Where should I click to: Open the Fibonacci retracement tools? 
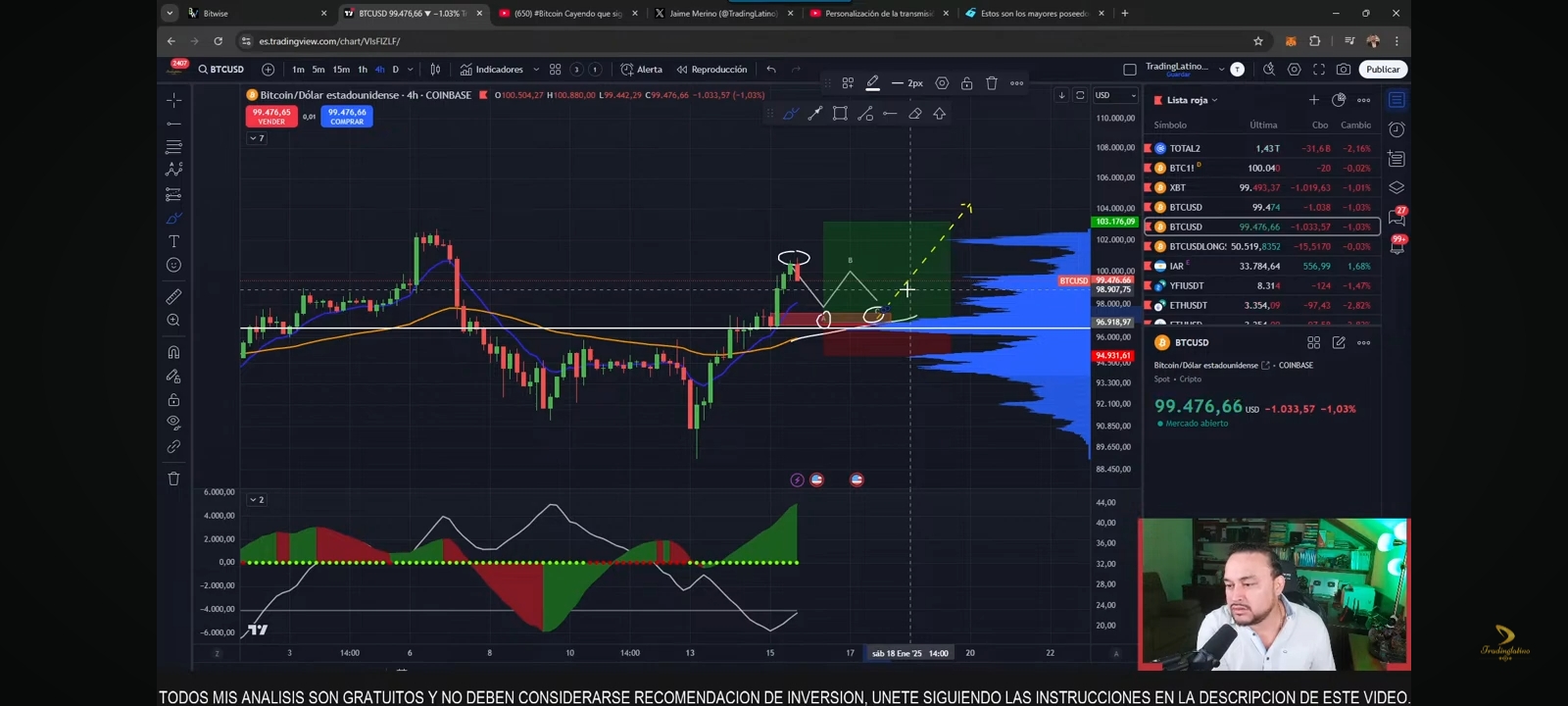[x=173, y=147]
